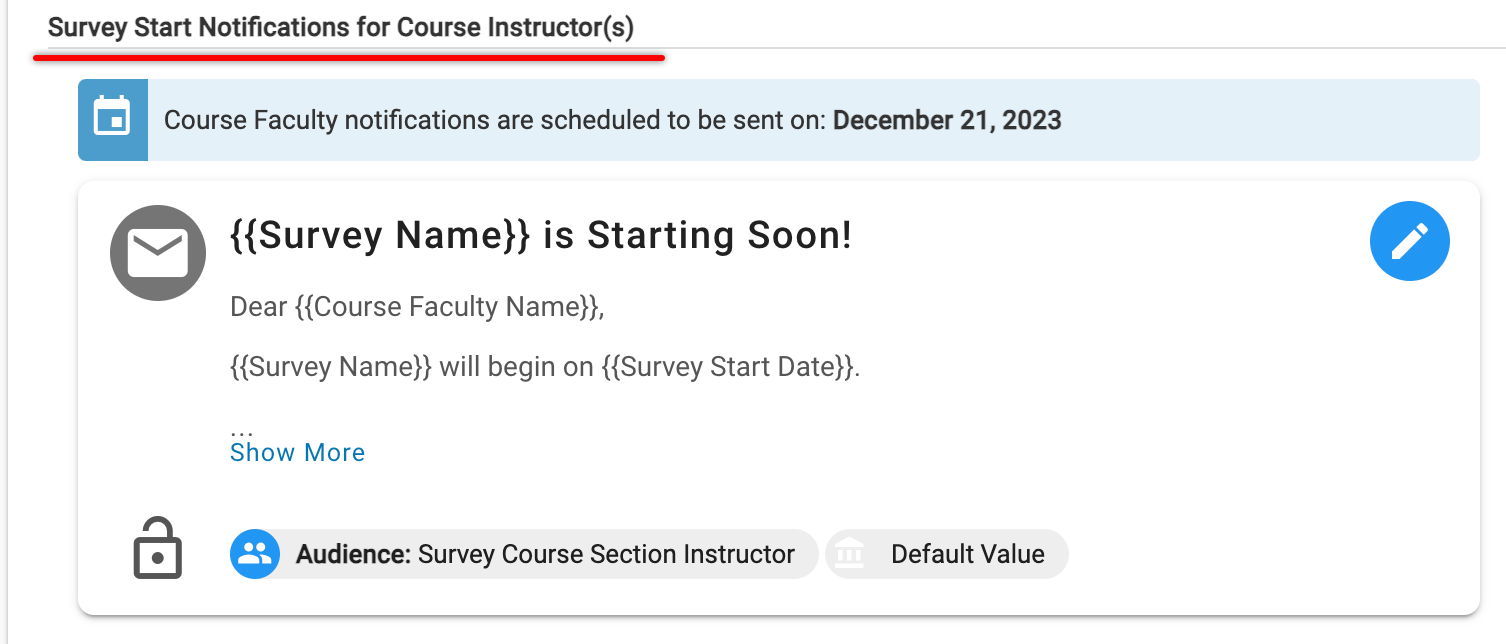Click the "Survey Start Notifications for Course Instructor(s)" heading

tap(341, 27)
